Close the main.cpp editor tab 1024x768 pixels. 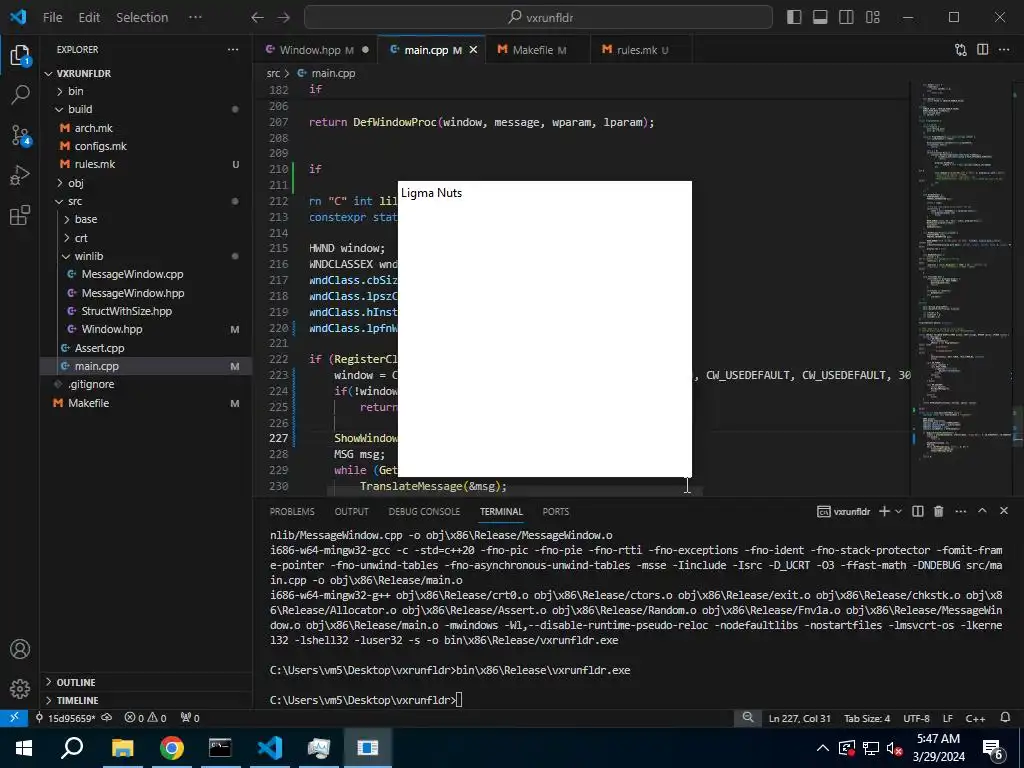[x=473, y=50]
